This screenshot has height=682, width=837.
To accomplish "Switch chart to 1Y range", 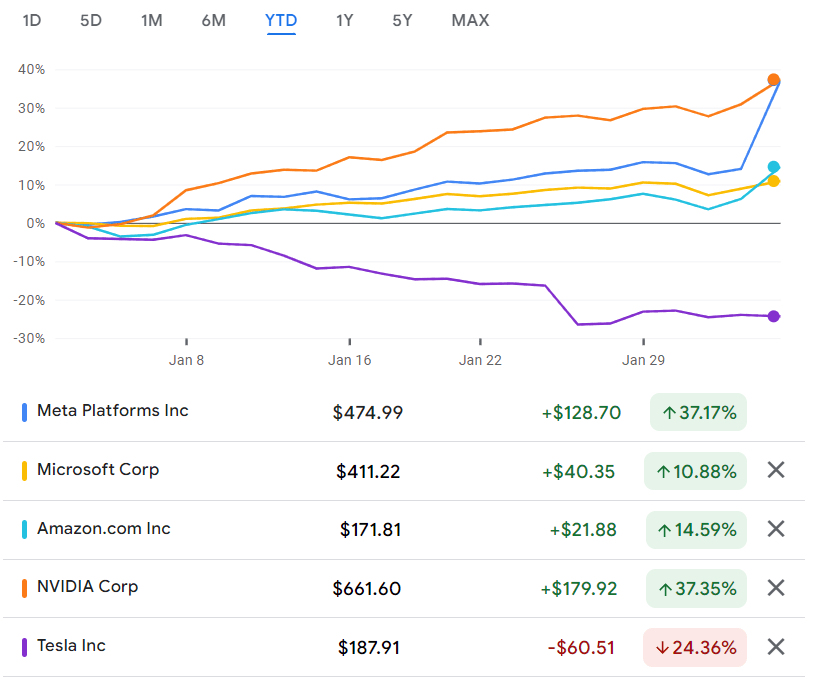I will [x=344, y=20].
